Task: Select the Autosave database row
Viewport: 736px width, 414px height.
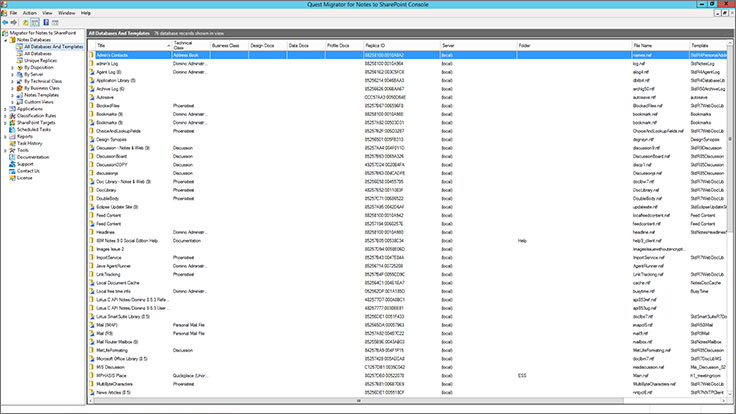Action: [x=407, y=97]
